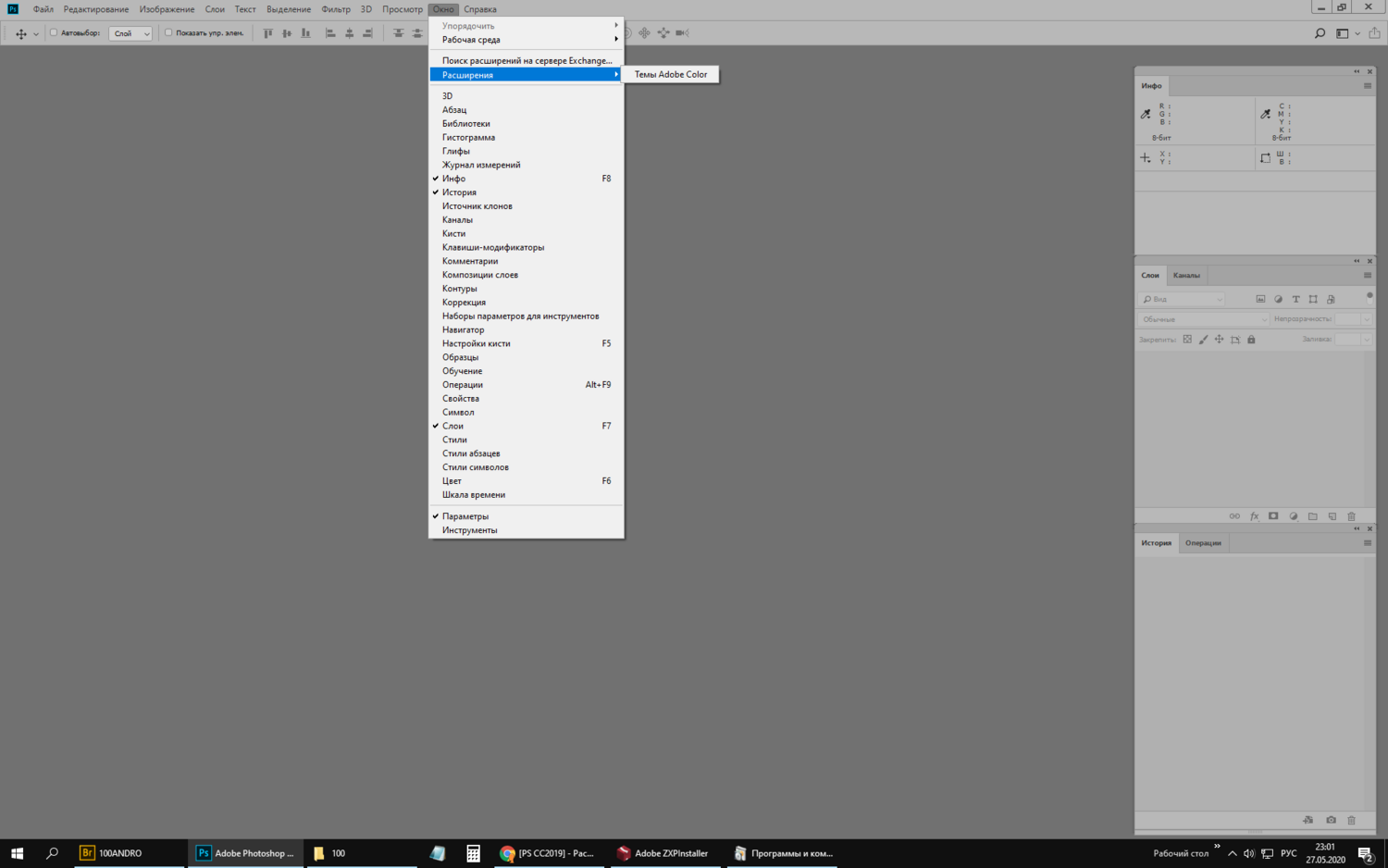Click the shape layer filter icon
1388x868 pixels.
pyautogui.click(x=1313, y=299)
